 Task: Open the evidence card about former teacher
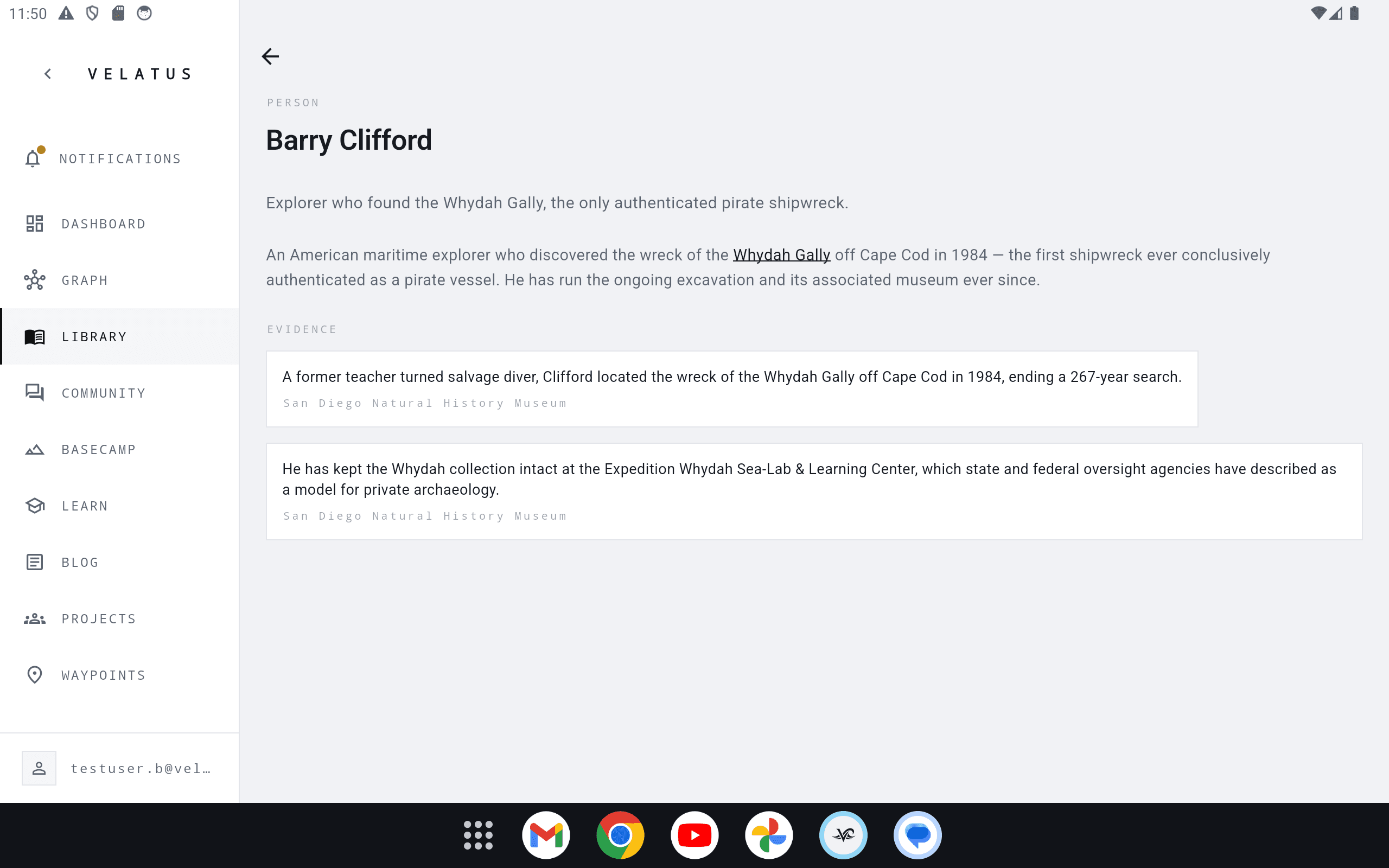[732, 388]
